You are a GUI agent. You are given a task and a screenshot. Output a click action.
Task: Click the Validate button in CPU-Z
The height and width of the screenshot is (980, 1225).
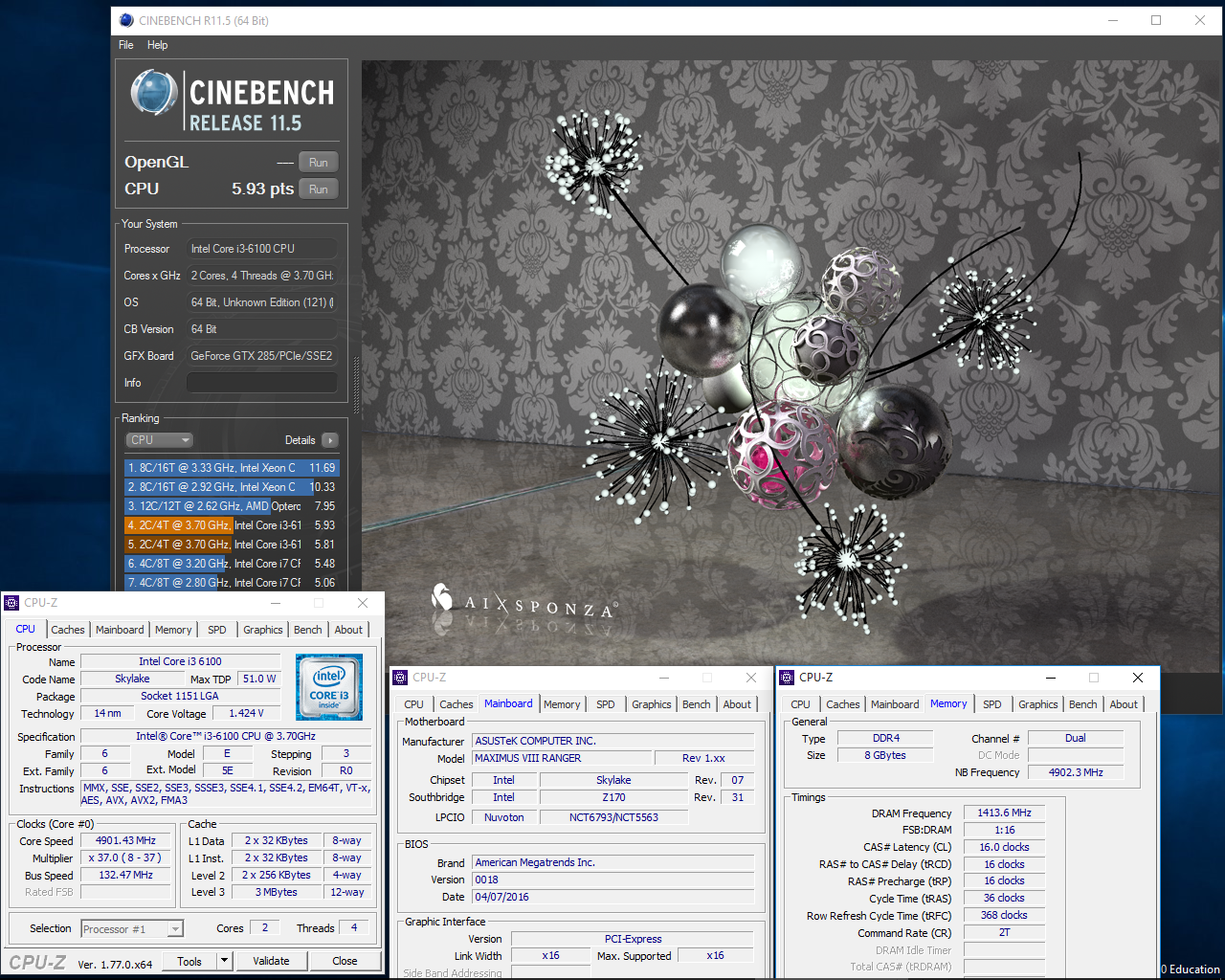pos(271,961)
